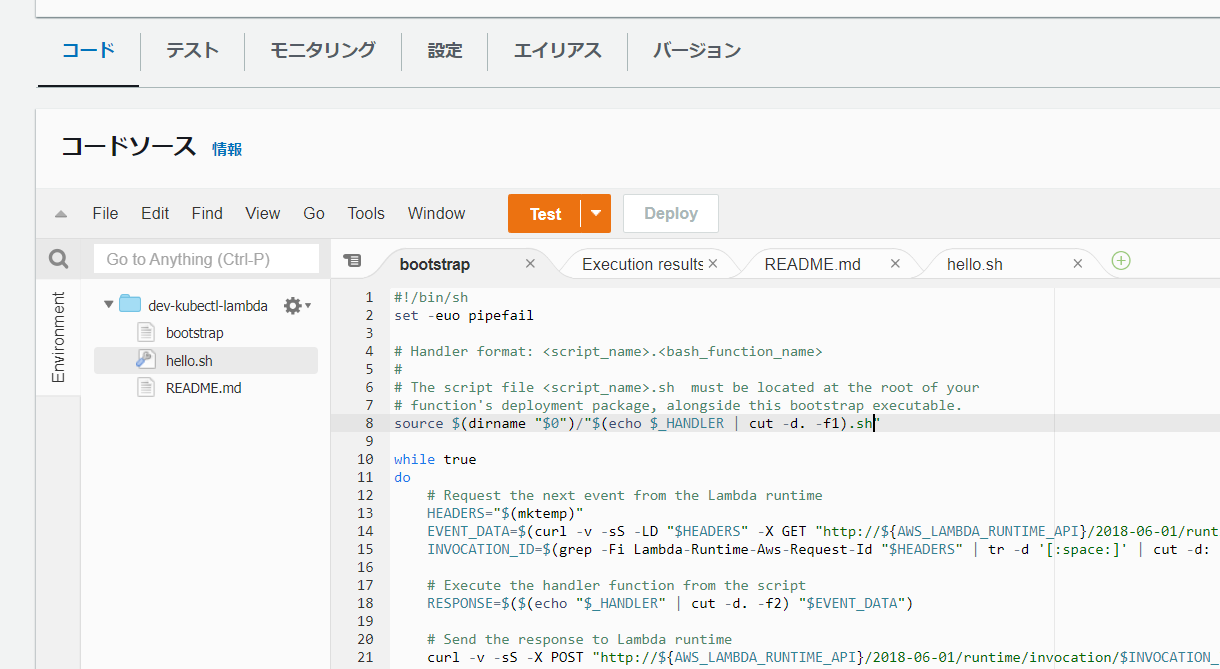Collapse the dev-kubectl-lambda folder
The width and height of the screenshot is (1220, 669).
point(108,305)
